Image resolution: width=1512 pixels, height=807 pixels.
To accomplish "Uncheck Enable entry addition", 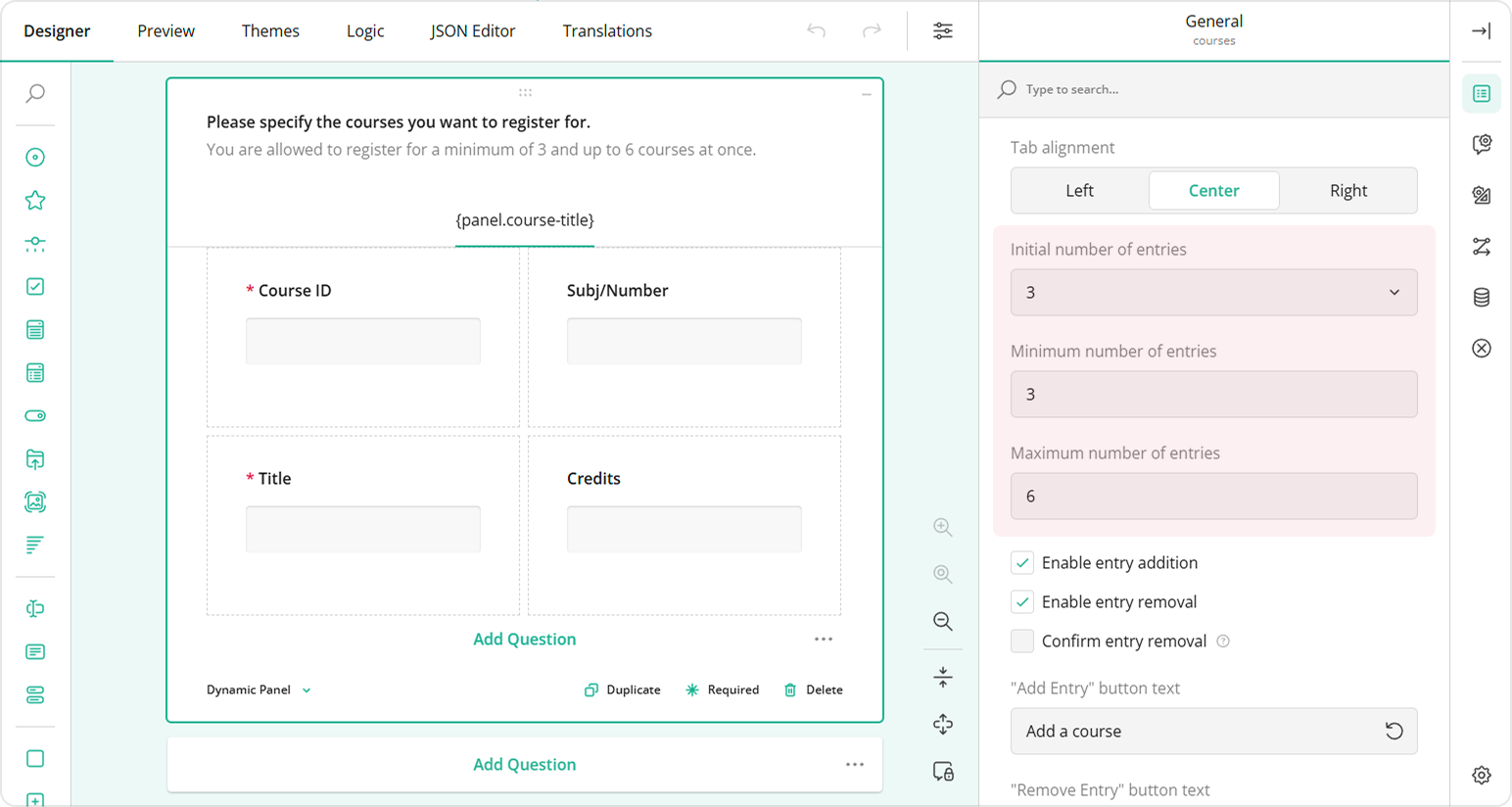I will pos(1022,563).
